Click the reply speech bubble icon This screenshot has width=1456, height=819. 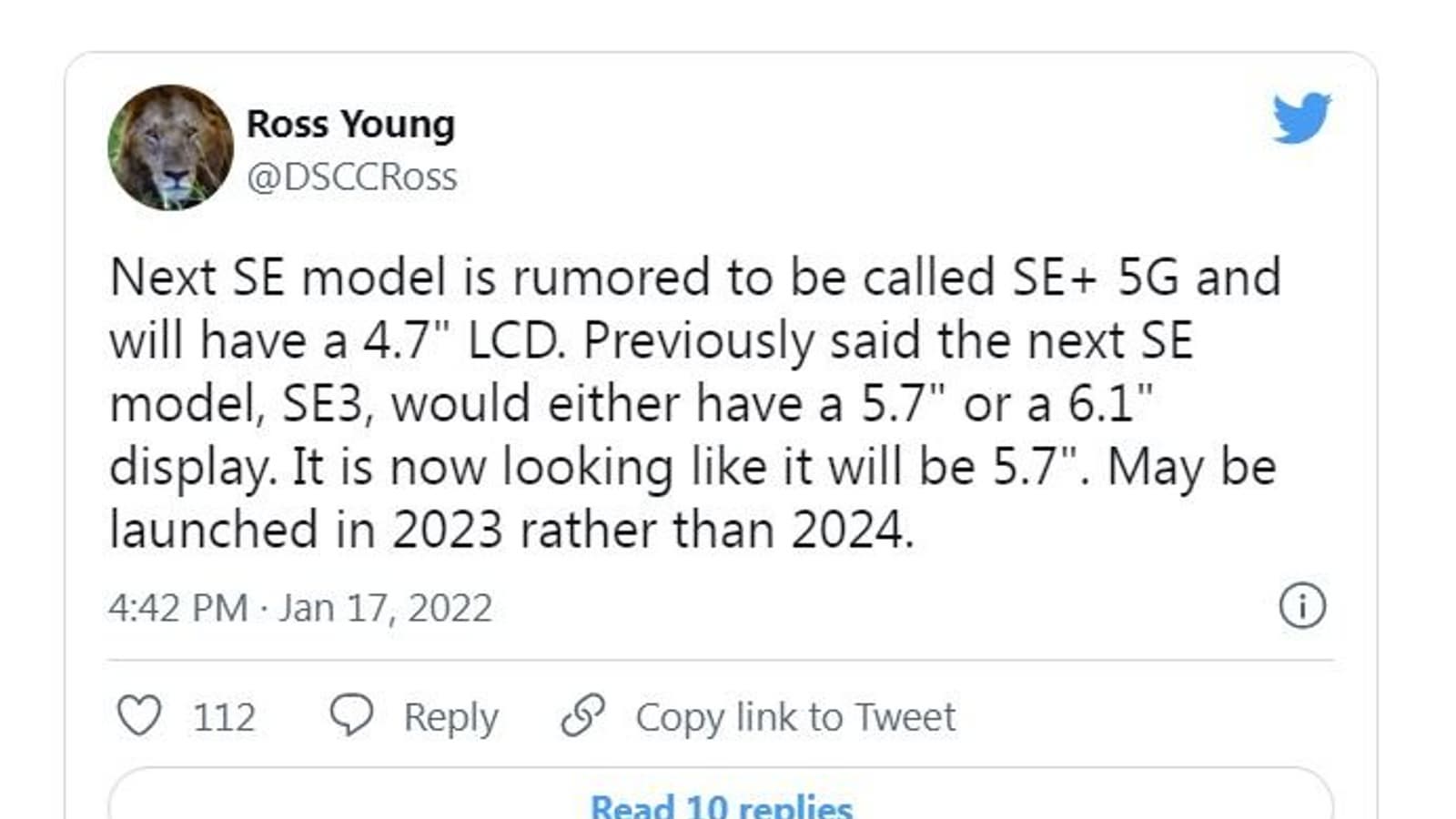click(x=350, y=715)
